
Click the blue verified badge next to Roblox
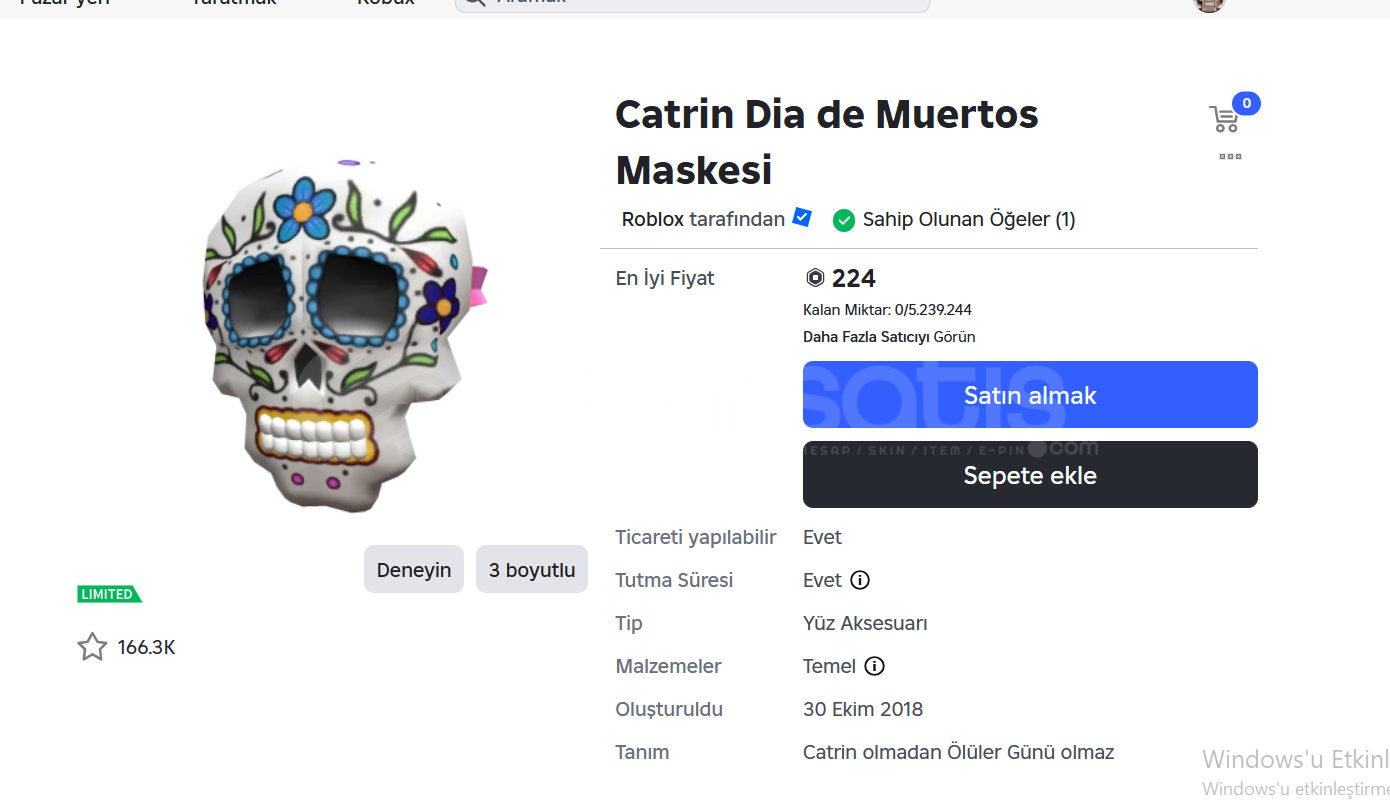[802, 217]
